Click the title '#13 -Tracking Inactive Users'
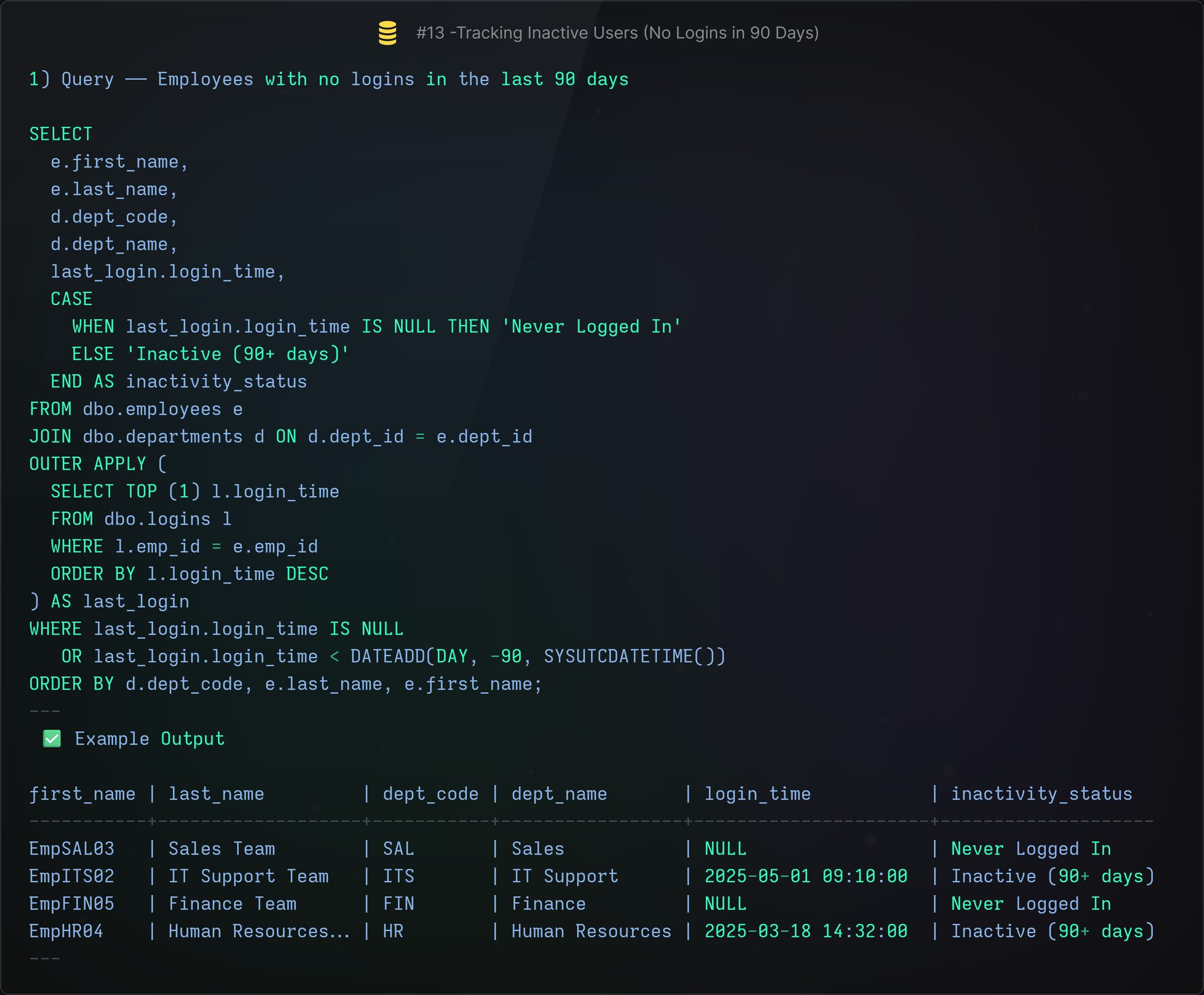 tap(617, 33)
